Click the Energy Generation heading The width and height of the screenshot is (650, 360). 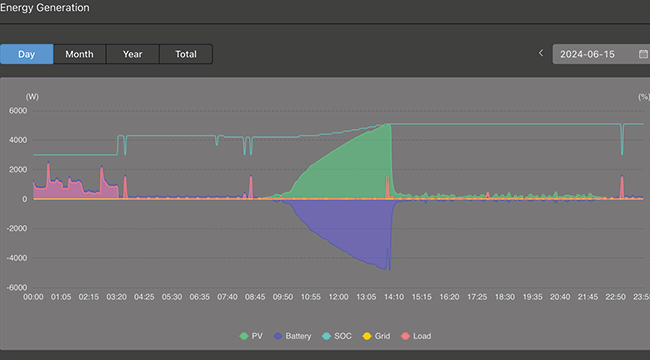45,8
